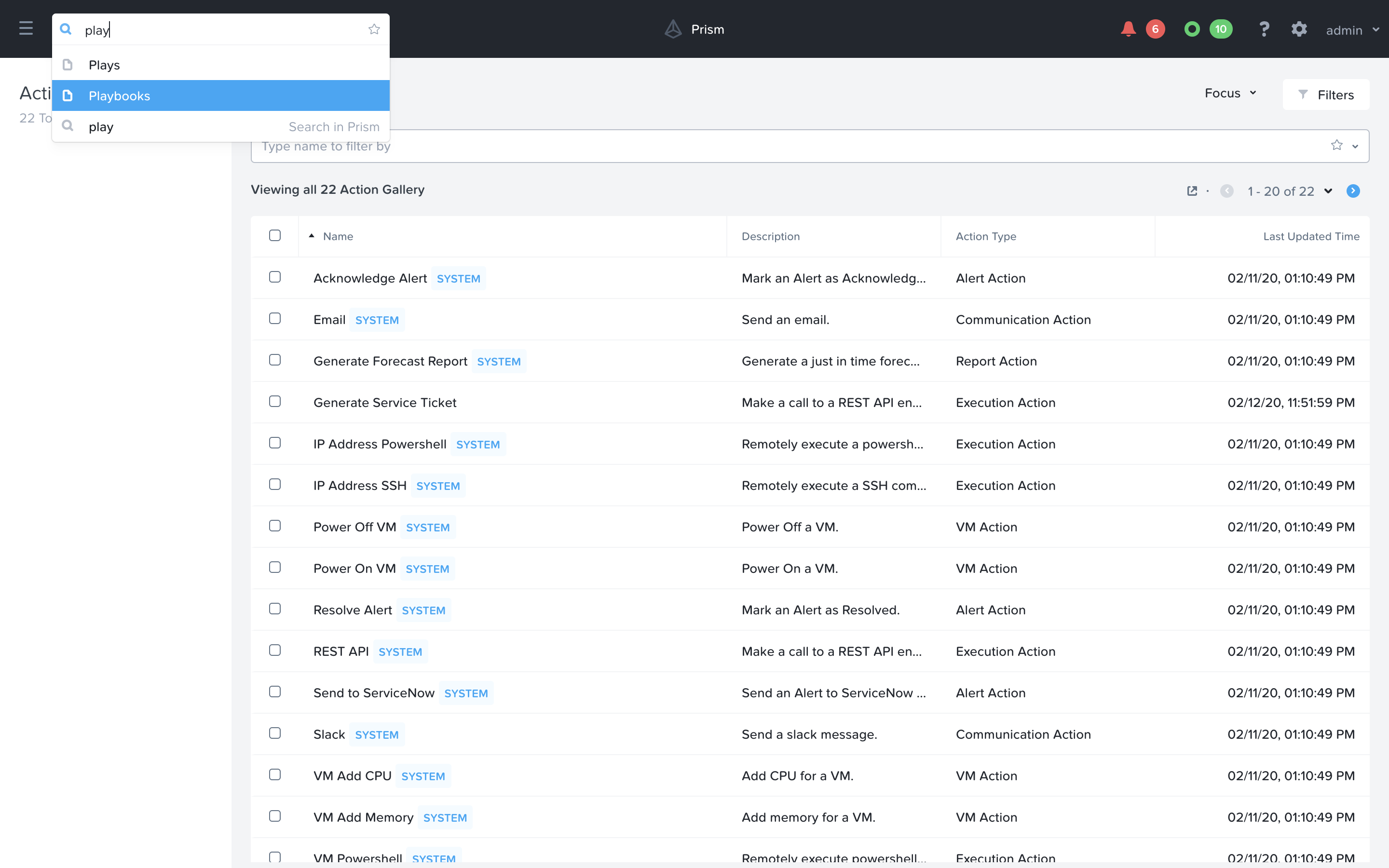Open settings with the gear icon
The height and width of the screenshot is (868, 1389).
click(x=1299, y=29)
